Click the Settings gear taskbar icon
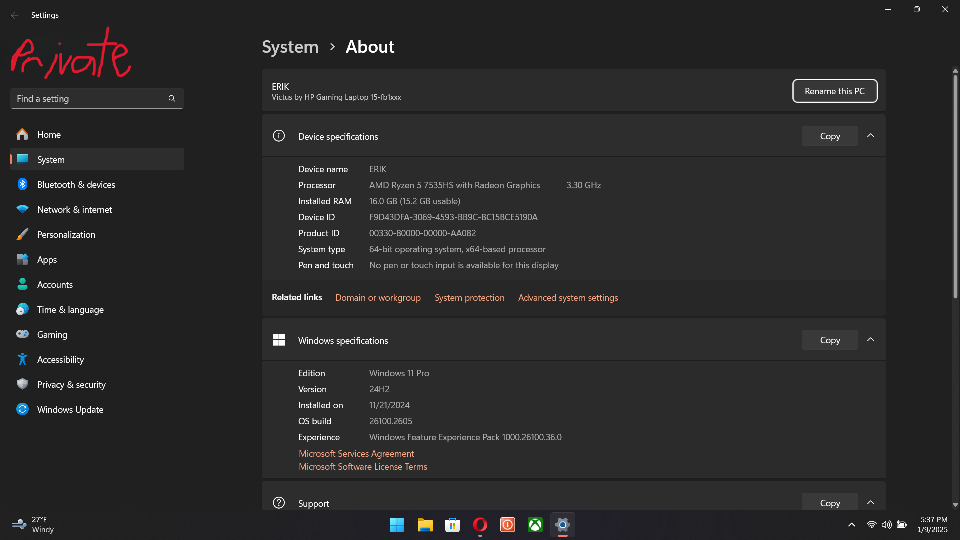The image size is (960, 540). click(x=563, y=525)
